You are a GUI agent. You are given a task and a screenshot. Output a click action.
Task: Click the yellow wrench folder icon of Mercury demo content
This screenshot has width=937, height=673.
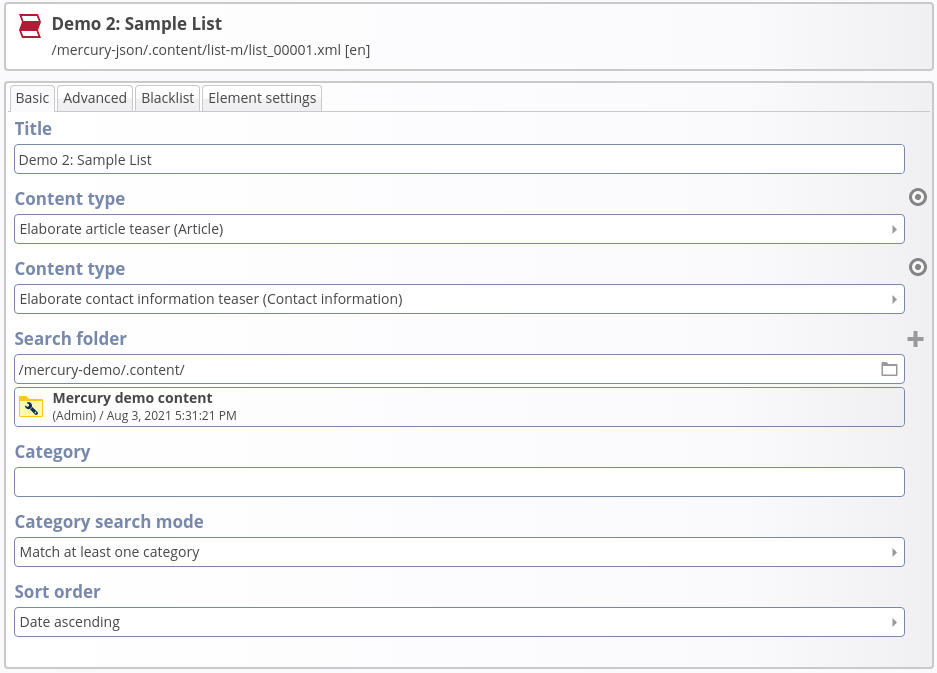pos(31,406)
